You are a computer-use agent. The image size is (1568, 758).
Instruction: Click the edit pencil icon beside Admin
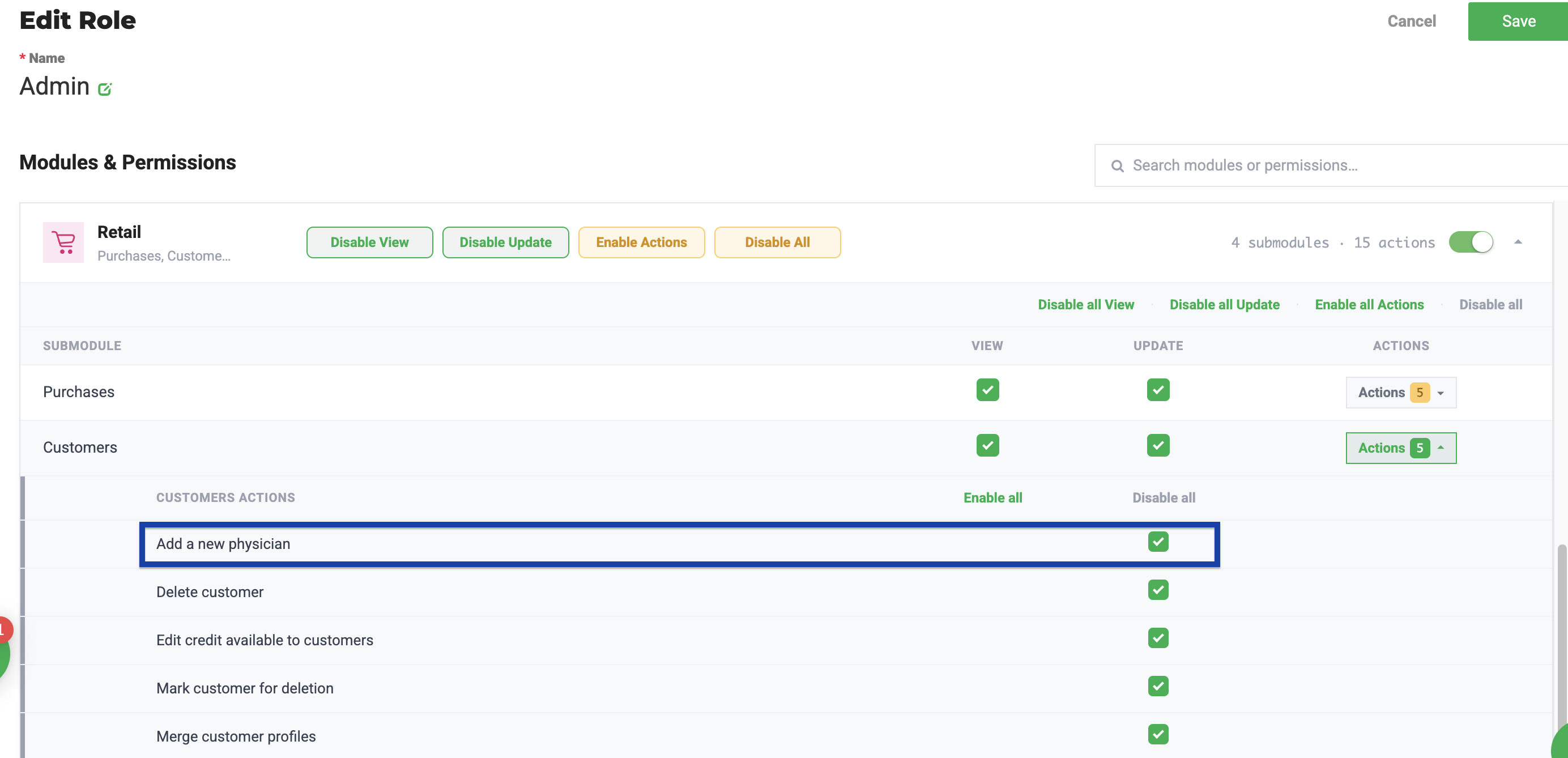tap(105, 89)
